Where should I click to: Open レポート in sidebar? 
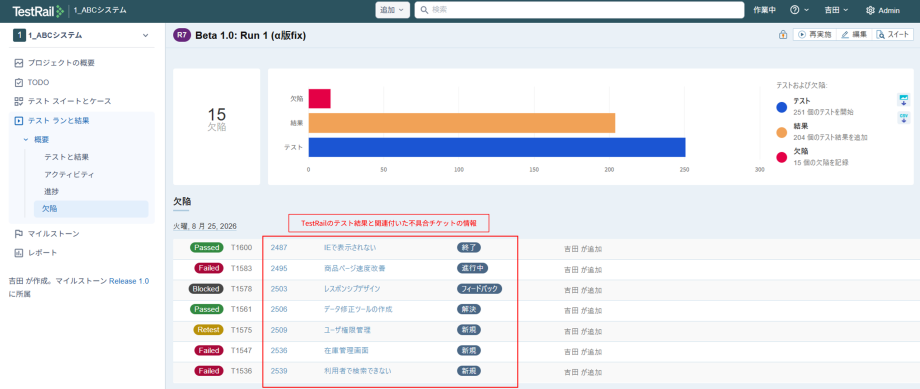tap(43, 252)
